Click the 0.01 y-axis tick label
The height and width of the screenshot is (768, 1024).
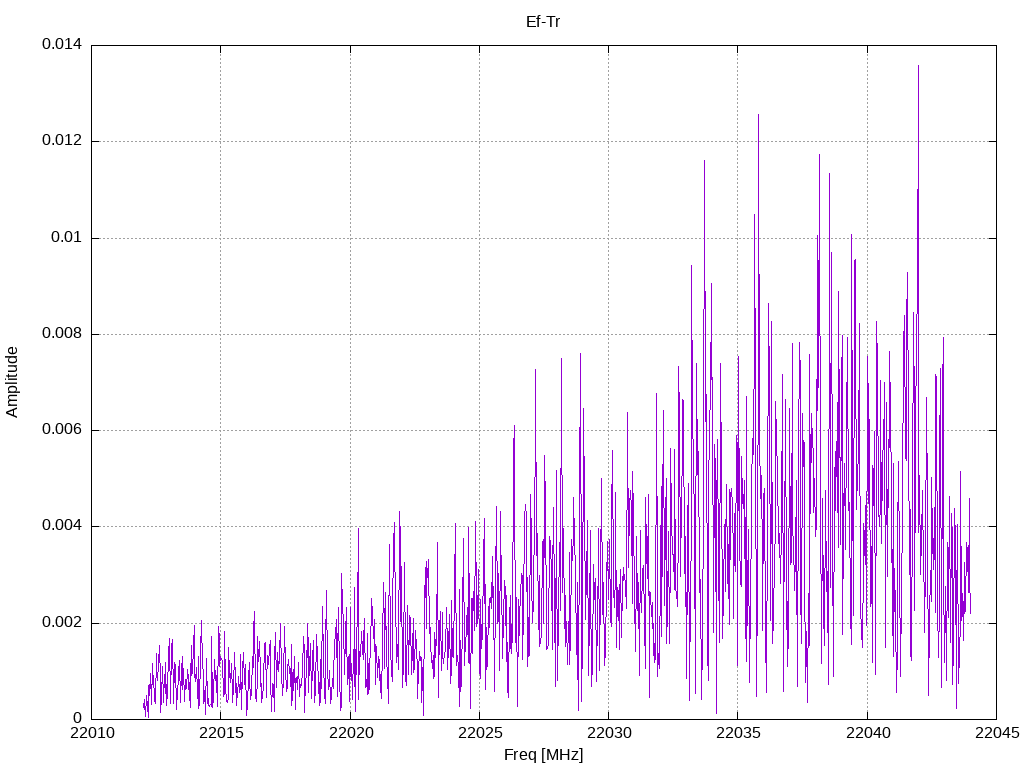[67, 237]
